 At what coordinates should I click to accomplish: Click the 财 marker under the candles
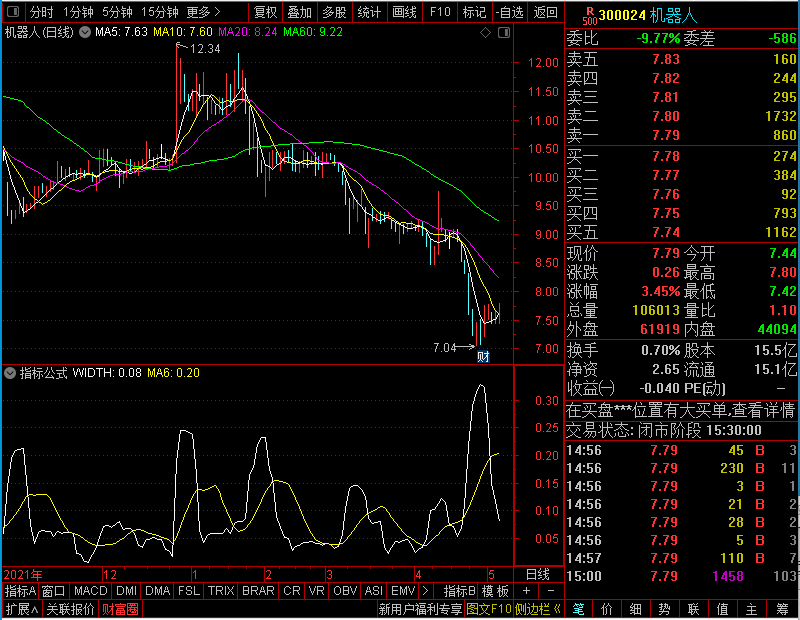(483, 356)
